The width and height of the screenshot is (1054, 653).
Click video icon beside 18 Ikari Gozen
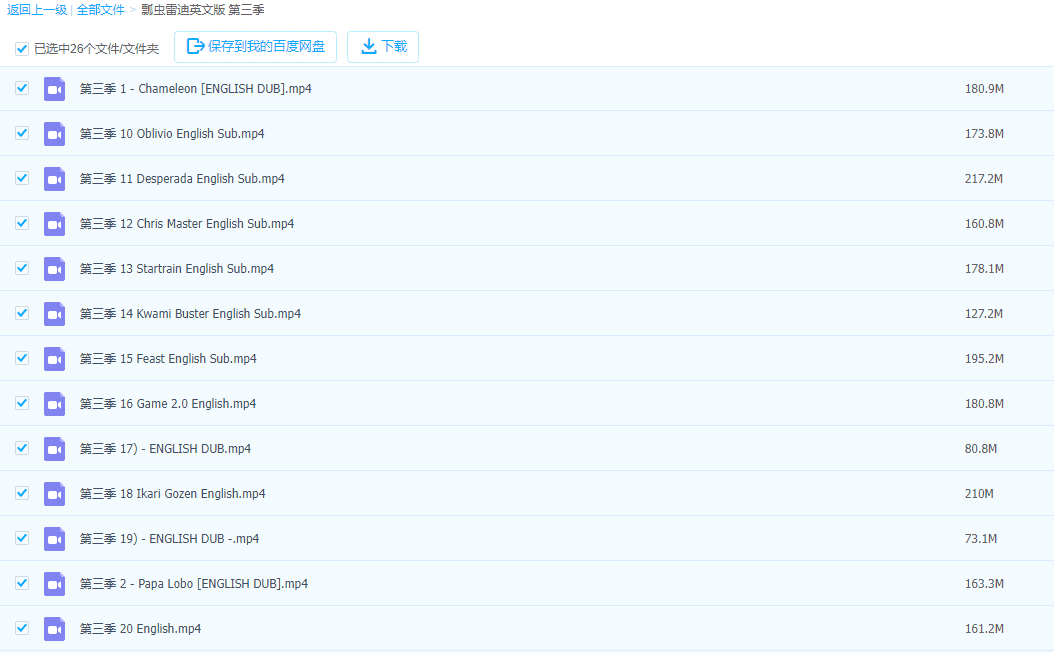coord(54,494)
